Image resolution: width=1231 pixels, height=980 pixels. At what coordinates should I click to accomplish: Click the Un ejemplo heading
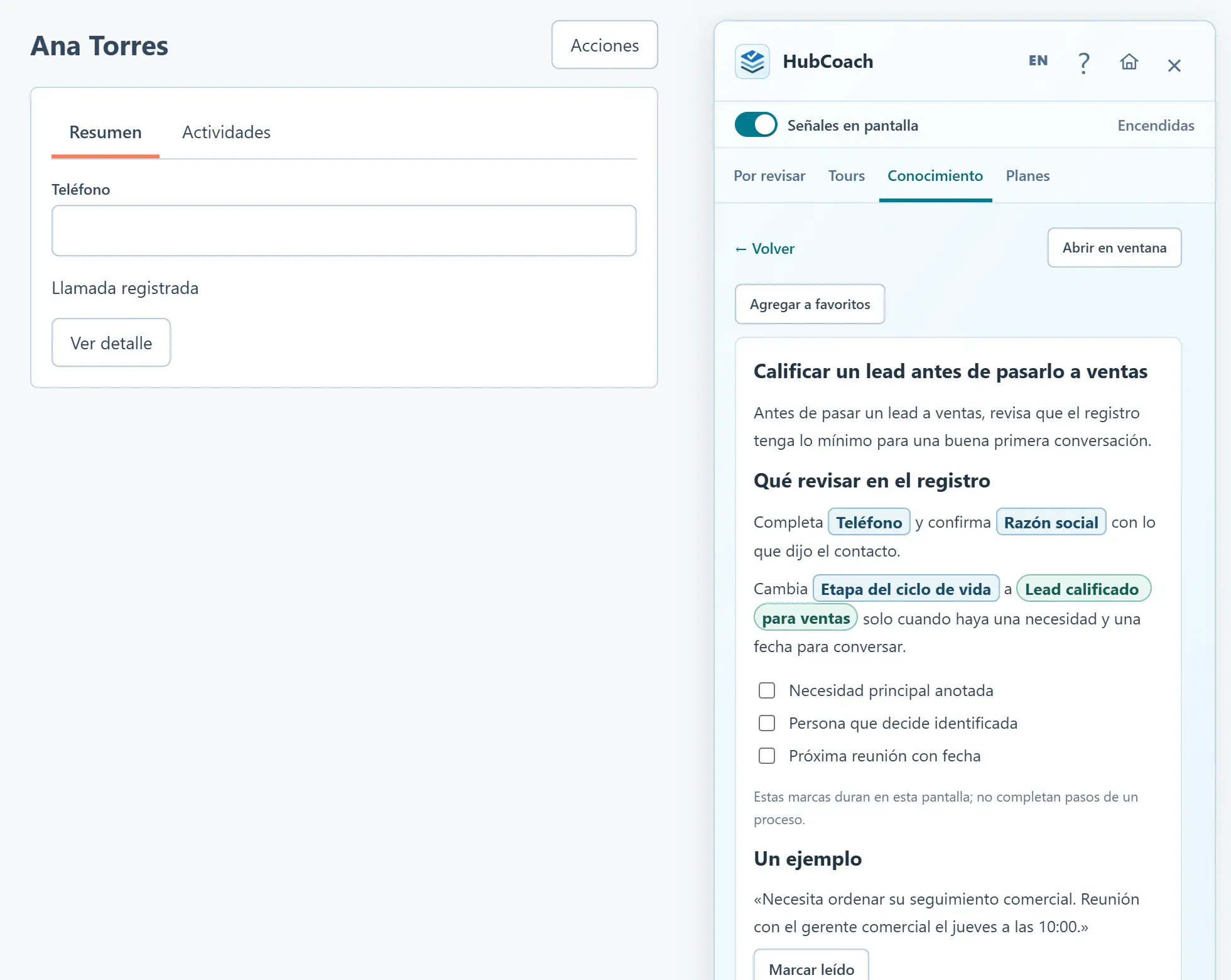tap(808, 859)
